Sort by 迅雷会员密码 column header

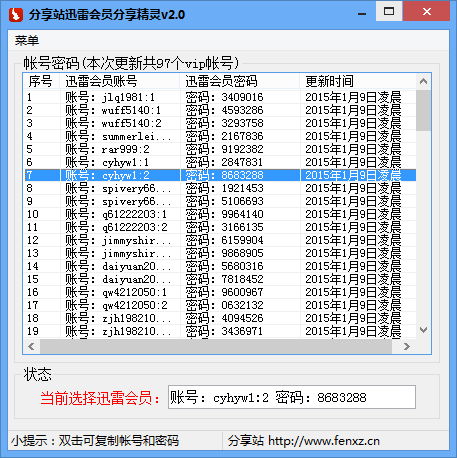click(240, 81)
